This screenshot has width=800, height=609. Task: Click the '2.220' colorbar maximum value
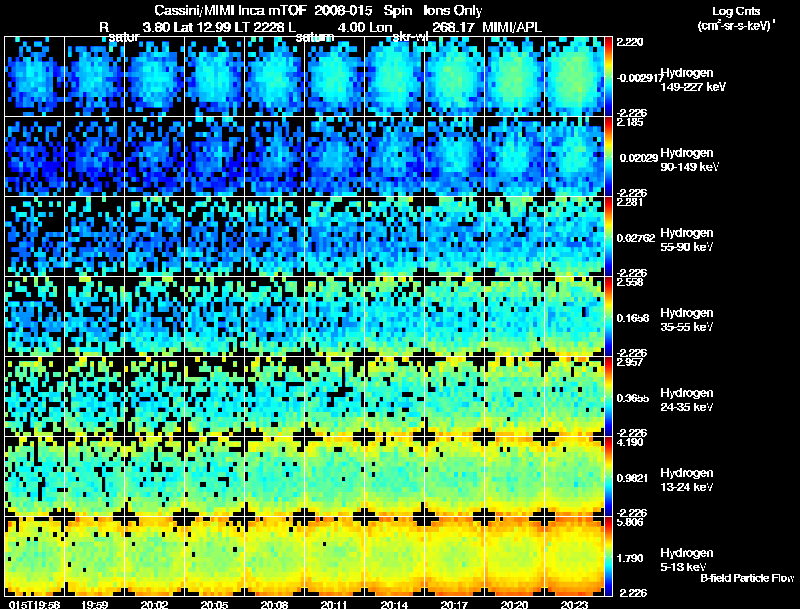630,42
